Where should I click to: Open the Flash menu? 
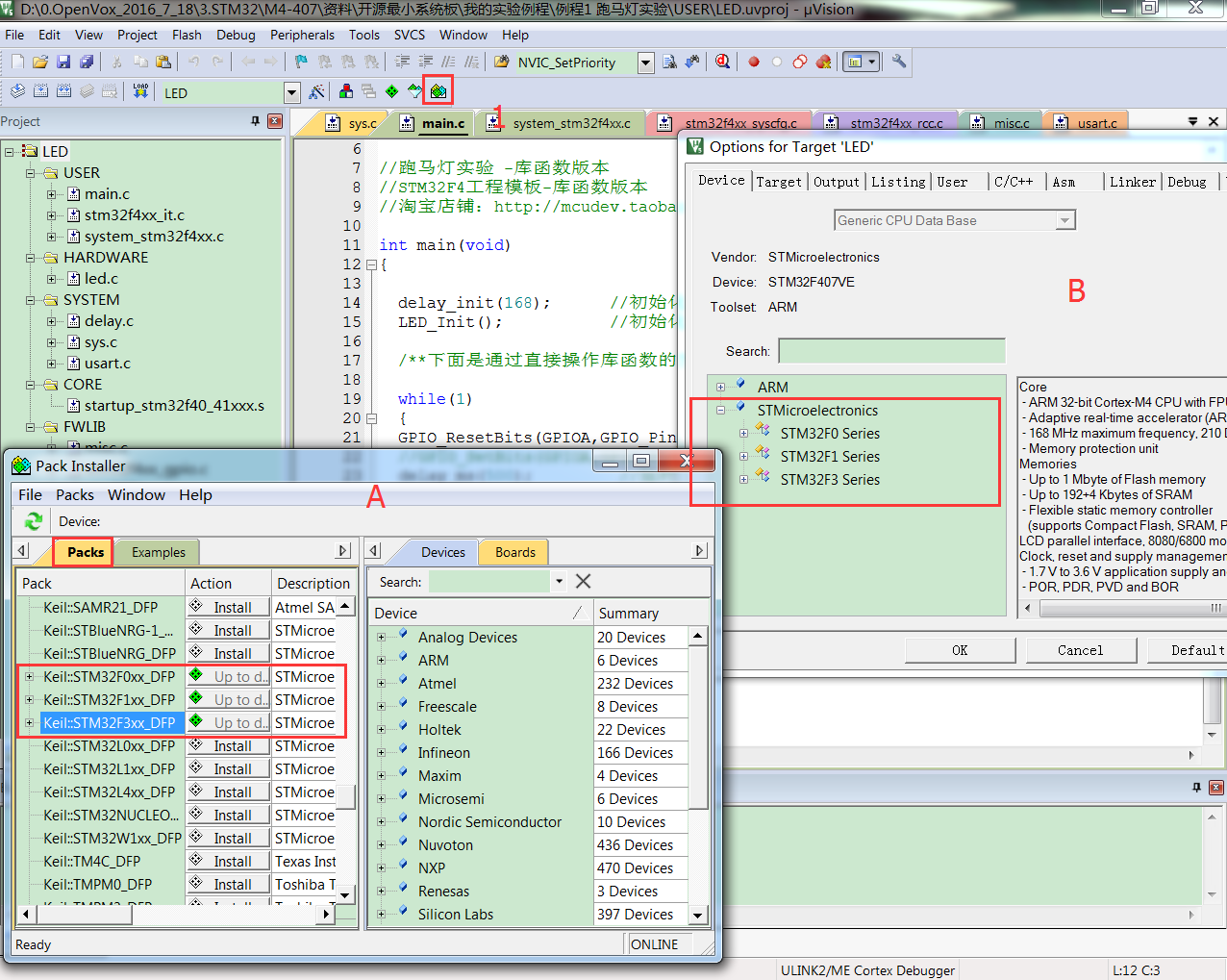pos(187,35)
